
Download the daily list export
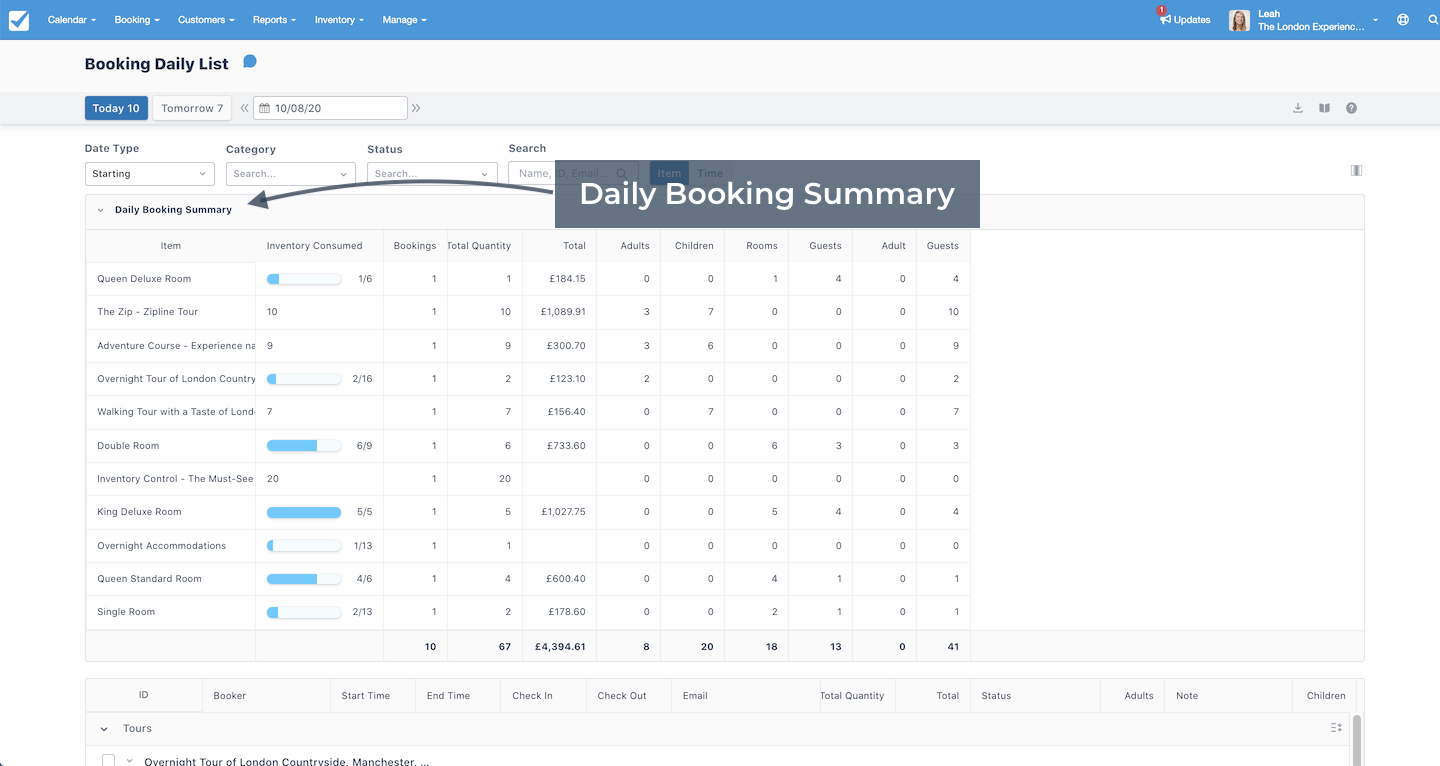pos(1298,108)
